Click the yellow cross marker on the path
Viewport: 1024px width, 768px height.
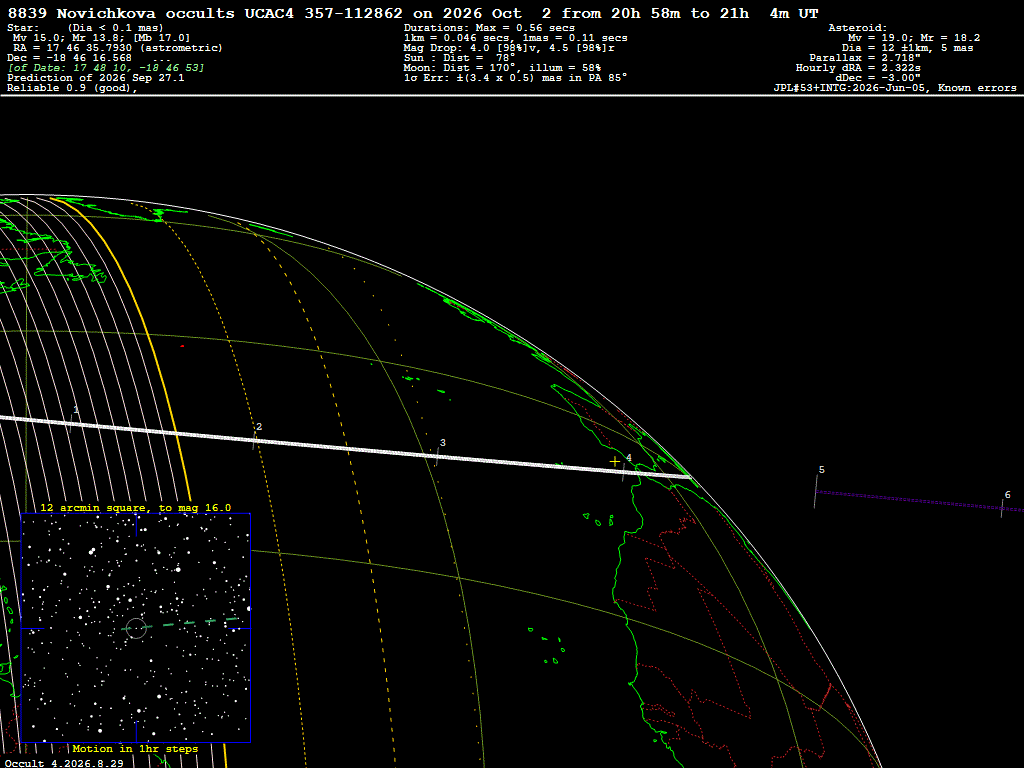point(615,462)
